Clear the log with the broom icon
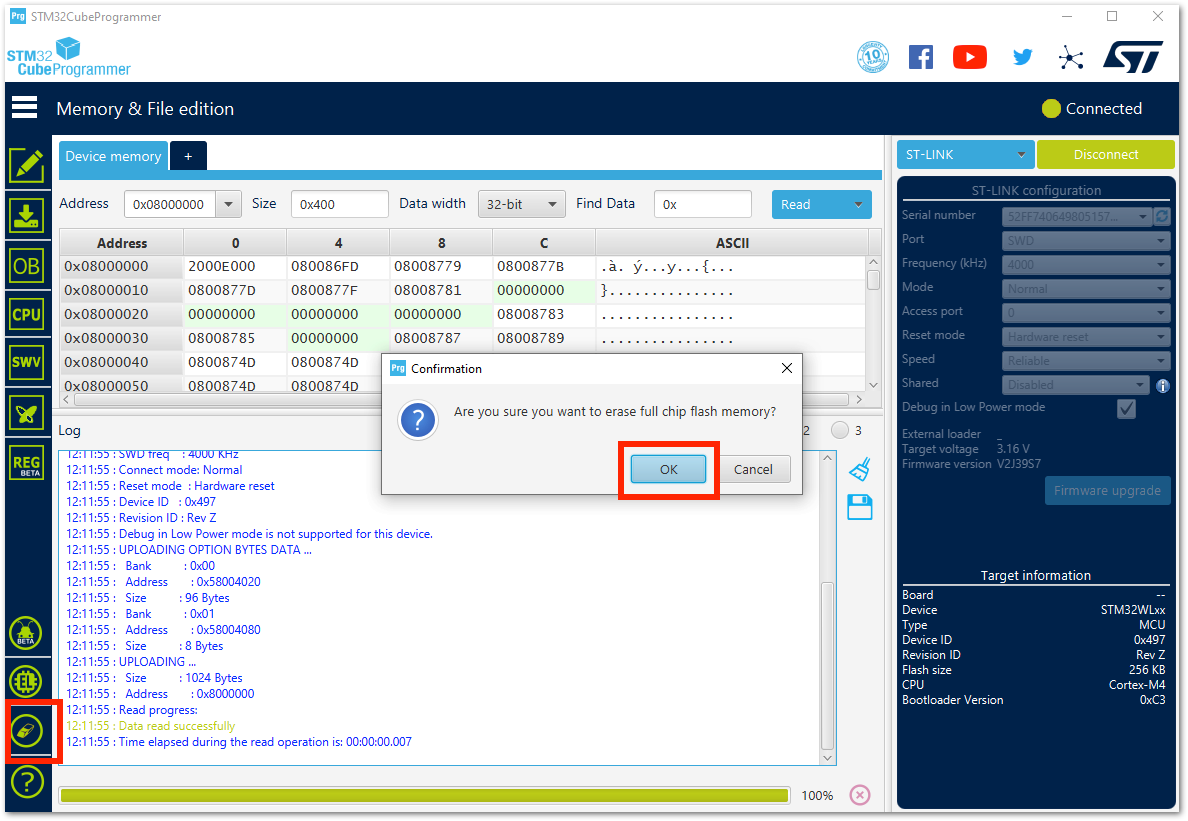Screen dimensions: 1188x821 pos(860,470)
